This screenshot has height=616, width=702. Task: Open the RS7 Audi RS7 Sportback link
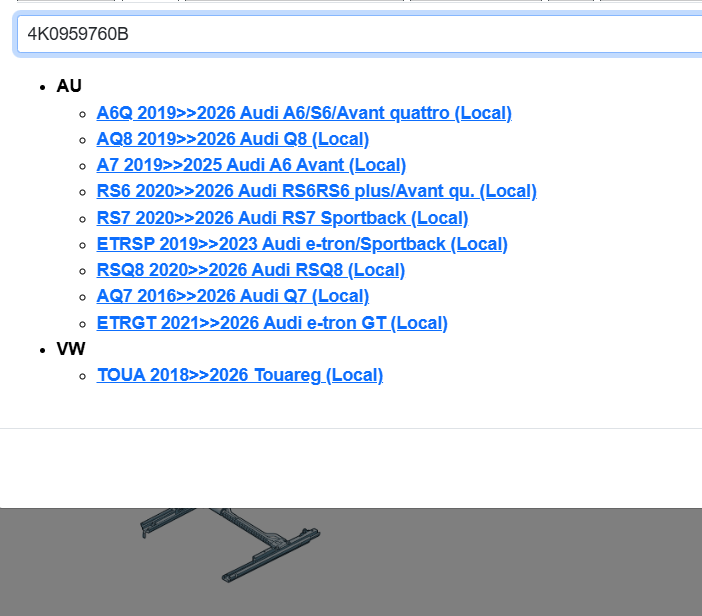tap(282, 218)
